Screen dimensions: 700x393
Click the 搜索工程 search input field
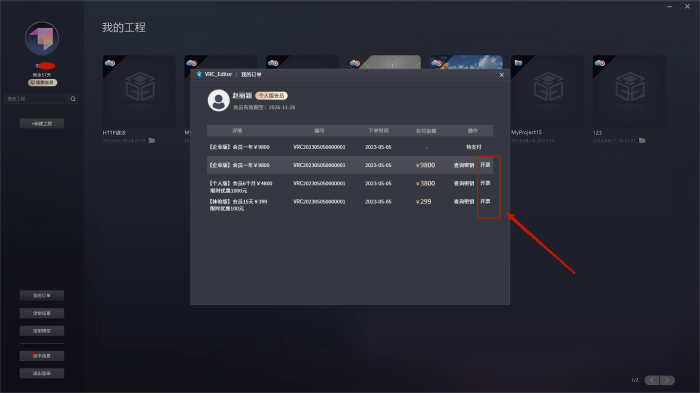(37, 99)
